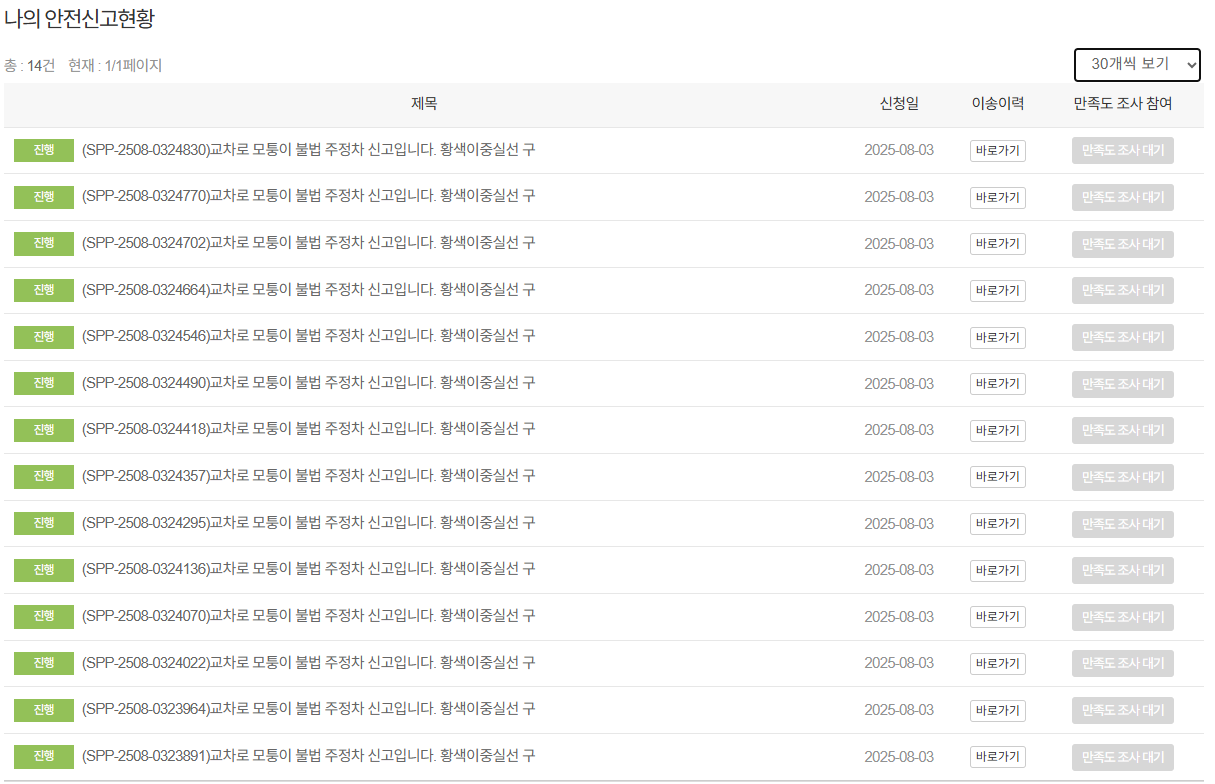
Task: Click the 만족도 조사 대기 button on first row
Action: point(1122,150)
